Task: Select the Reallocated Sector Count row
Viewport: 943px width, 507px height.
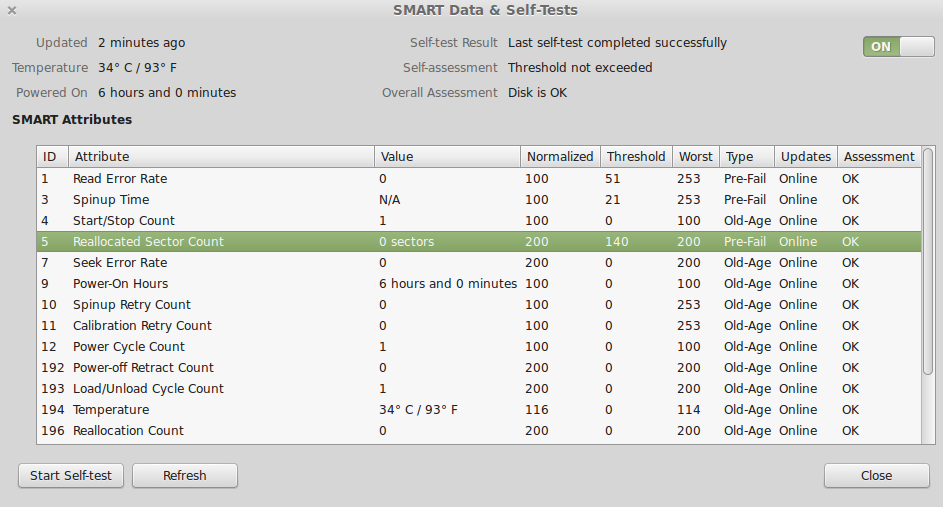Action: tap(479, 242)
